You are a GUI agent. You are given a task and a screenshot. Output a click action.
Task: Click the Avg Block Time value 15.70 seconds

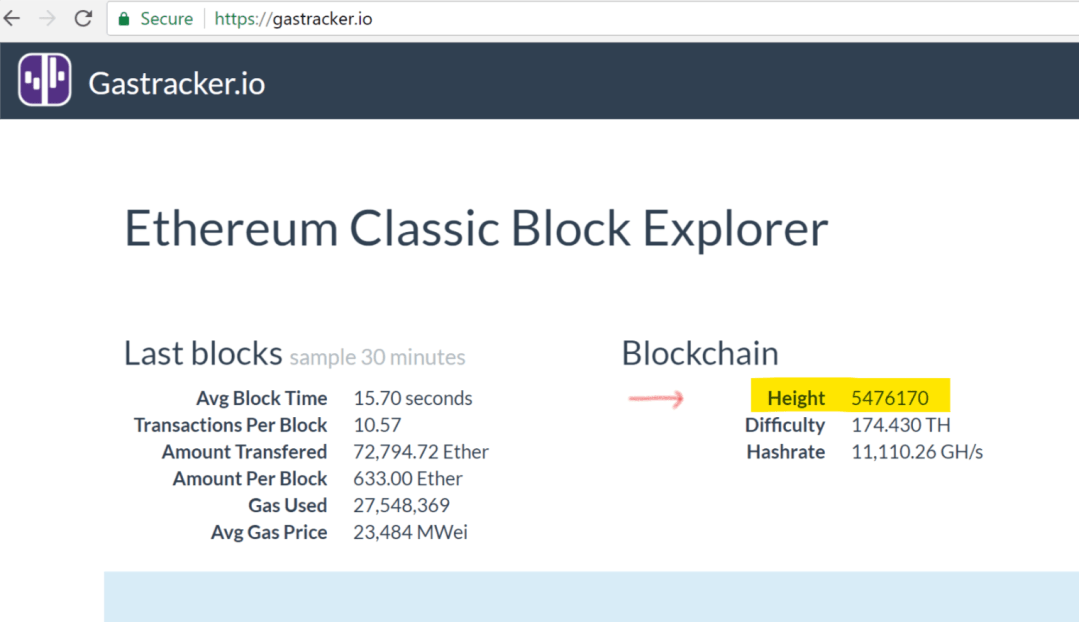click(412, 398)
